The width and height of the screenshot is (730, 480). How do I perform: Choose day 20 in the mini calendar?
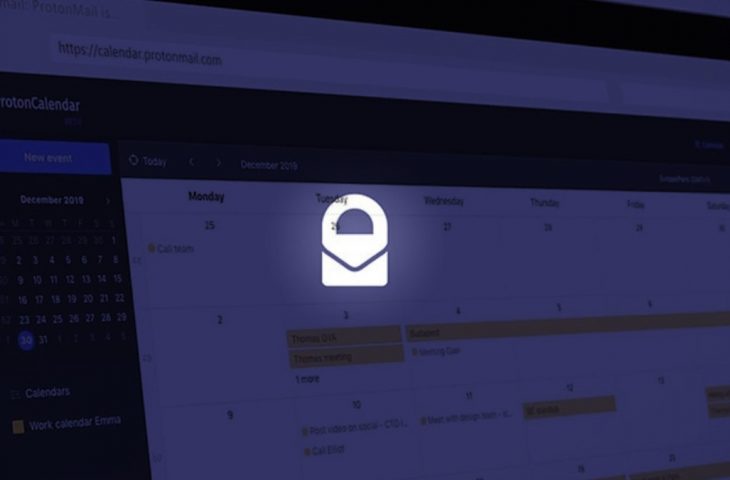pos(88,298)
